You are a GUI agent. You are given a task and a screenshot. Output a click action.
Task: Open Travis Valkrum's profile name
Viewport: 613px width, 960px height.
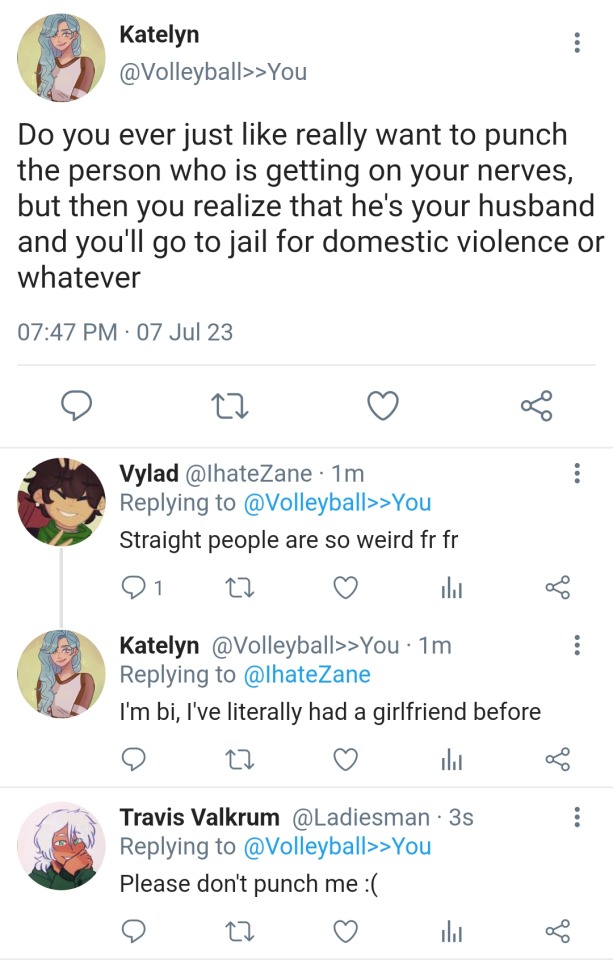point(199,817)
